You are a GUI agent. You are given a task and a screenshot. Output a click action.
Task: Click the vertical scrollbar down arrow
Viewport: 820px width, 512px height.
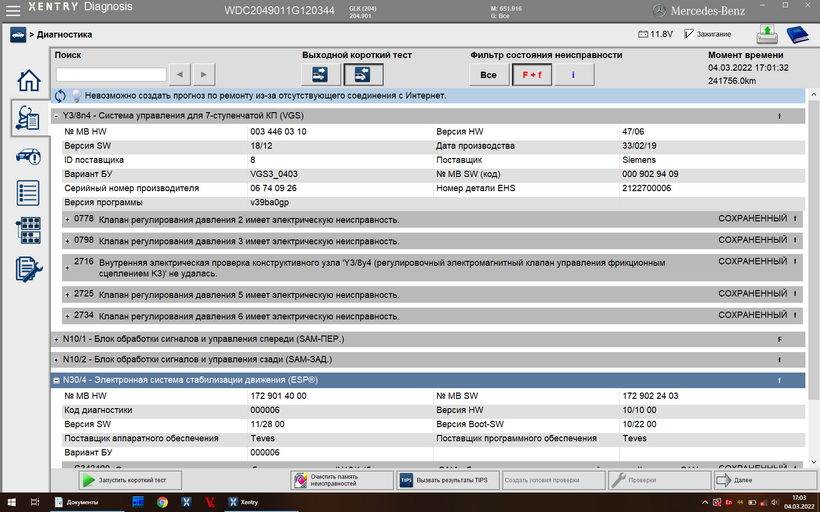pyautogui.click(x=813, y=462)
